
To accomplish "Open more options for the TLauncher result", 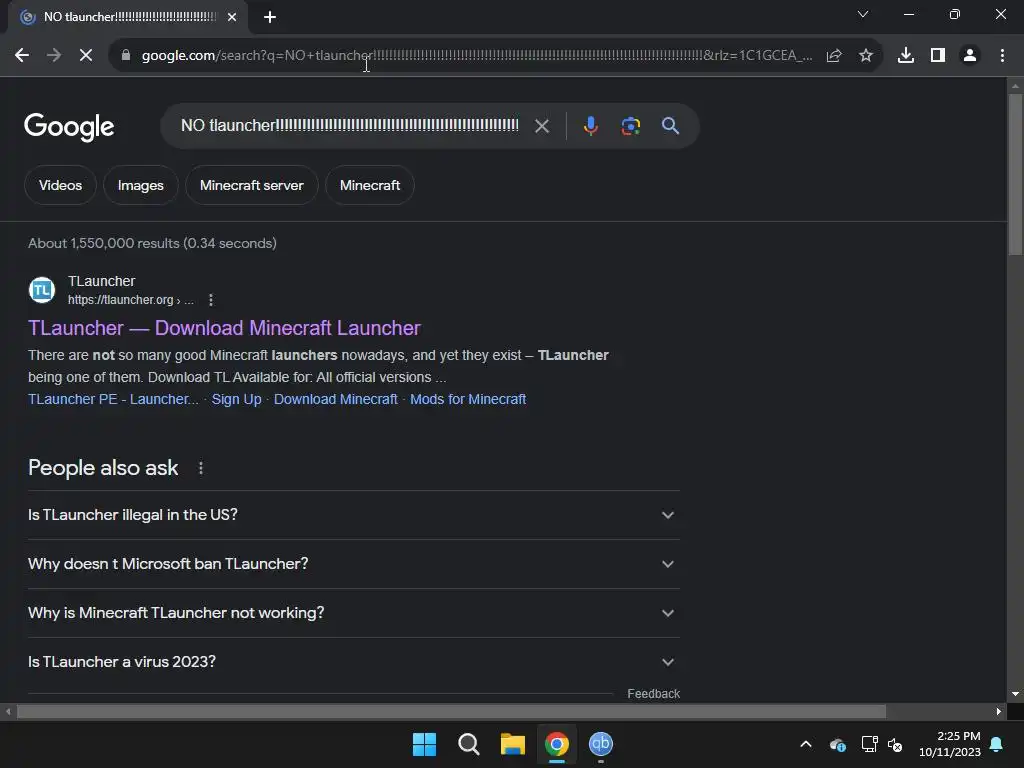I will 210,300.
